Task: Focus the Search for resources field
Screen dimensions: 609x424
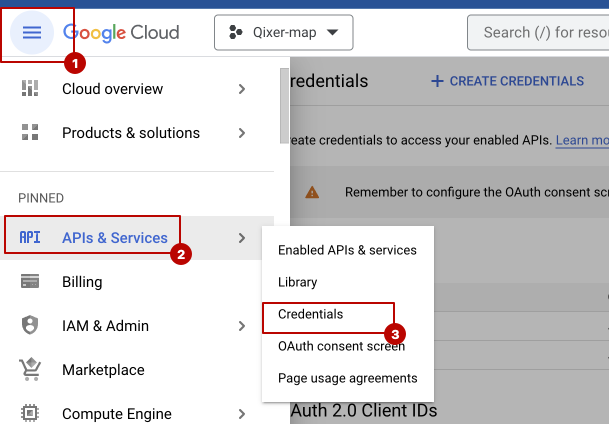Action: click(538, 33)
